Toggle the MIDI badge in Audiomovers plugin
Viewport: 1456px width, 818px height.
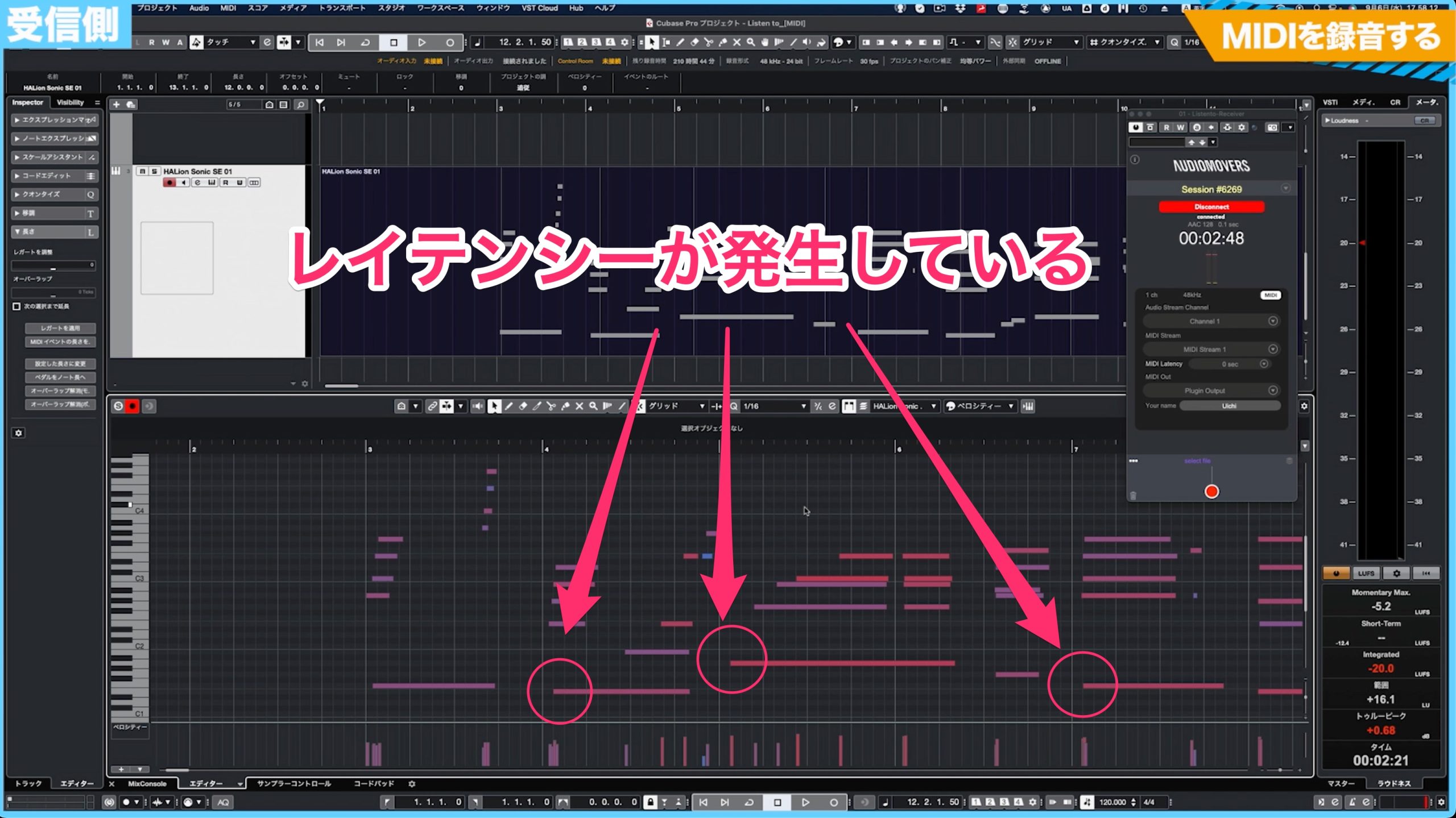click(x=1271, y=295)
